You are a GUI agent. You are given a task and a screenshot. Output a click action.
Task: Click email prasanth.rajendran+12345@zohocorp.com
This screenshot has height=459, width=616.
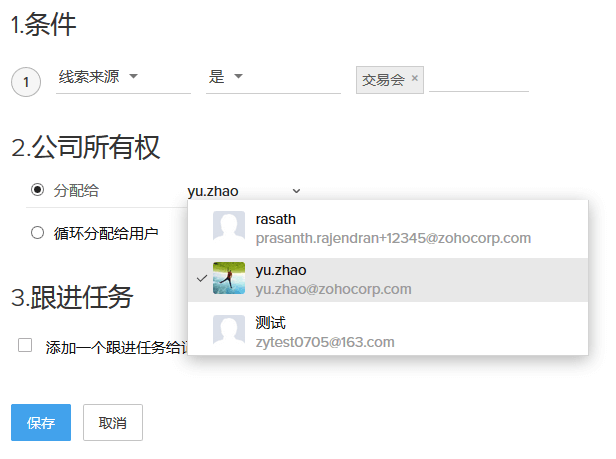click(393, 238)
